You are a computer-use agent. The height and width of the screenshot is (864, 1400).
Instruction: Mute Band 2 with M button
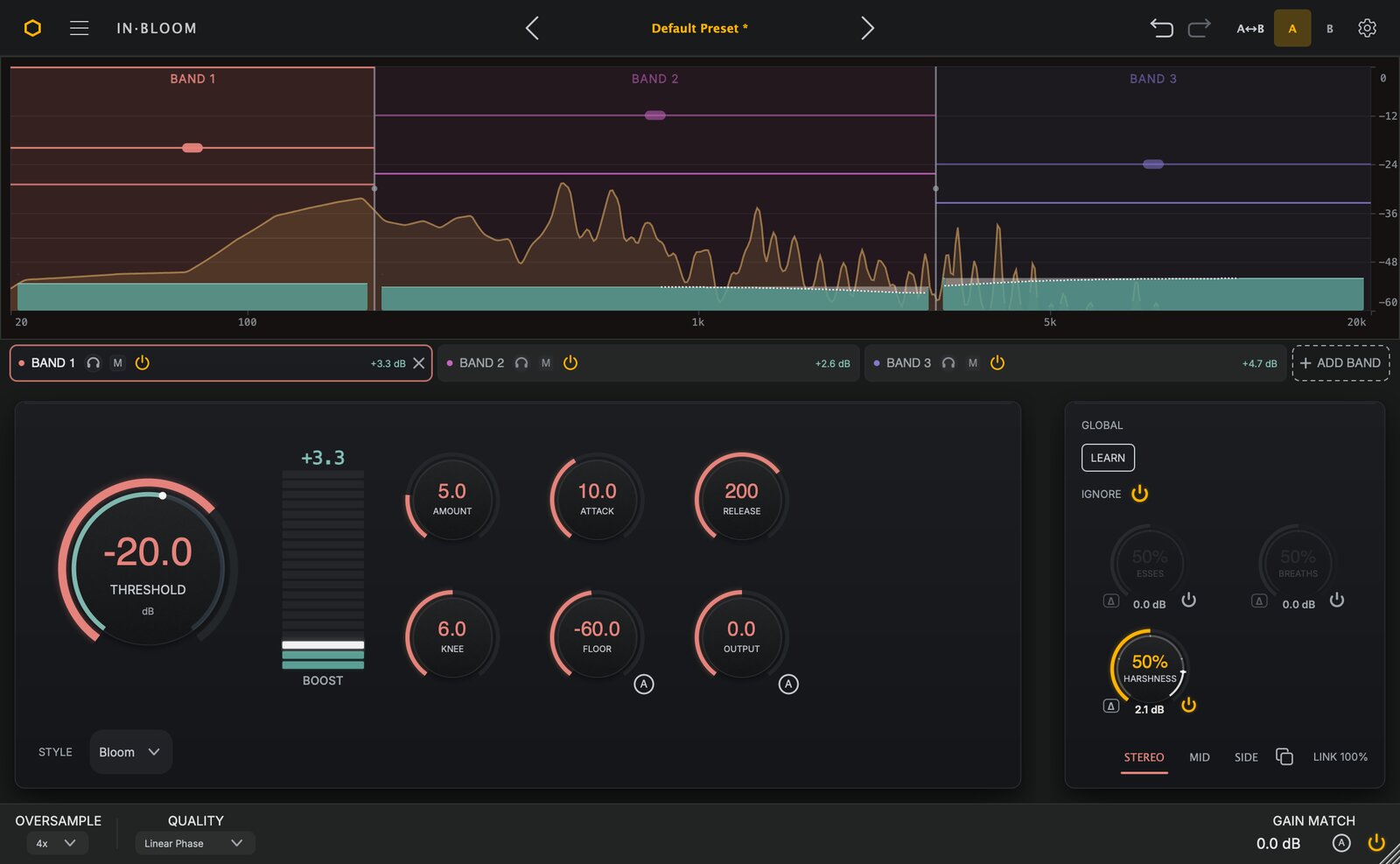coord(546,363)
